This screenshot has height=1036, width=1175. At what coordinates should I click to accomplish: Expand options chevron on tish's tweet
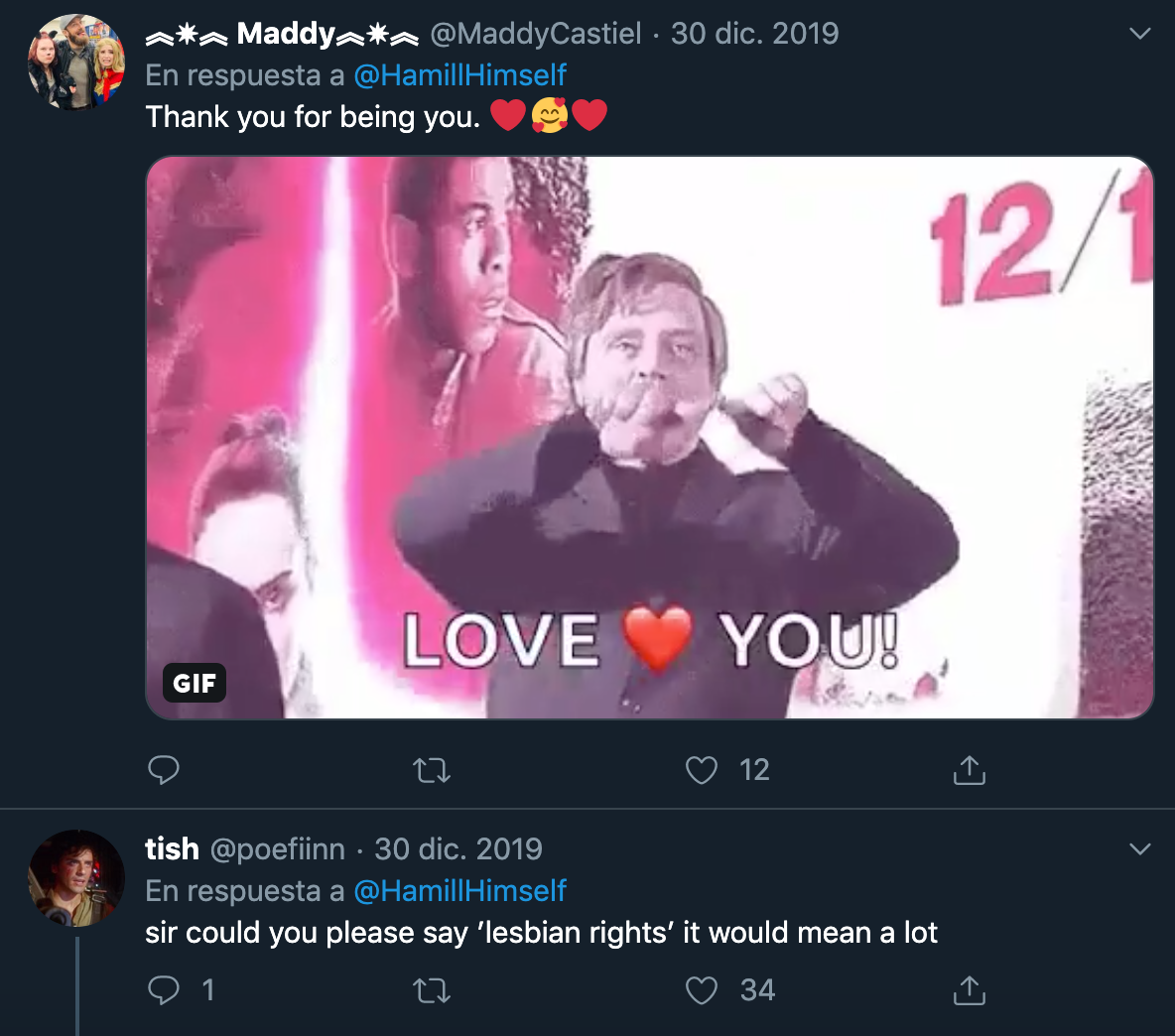[1140, 849]
